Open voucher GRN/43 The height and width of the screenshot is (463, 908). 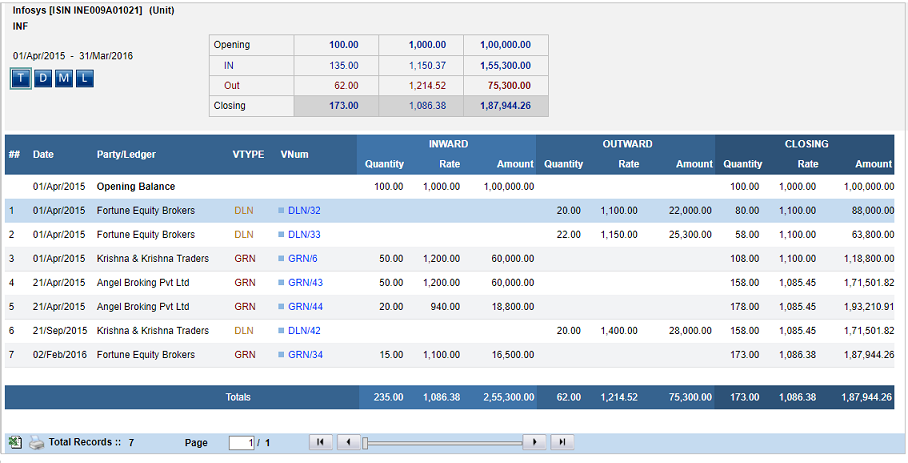(305, 282)
